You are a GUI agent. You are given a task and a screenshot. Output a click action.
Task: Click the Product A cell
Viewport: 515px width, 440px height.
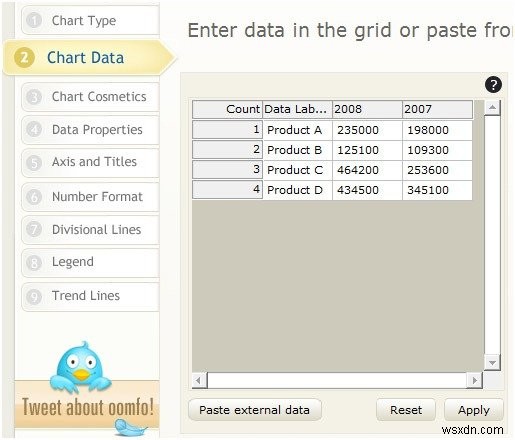pos(297,130)
